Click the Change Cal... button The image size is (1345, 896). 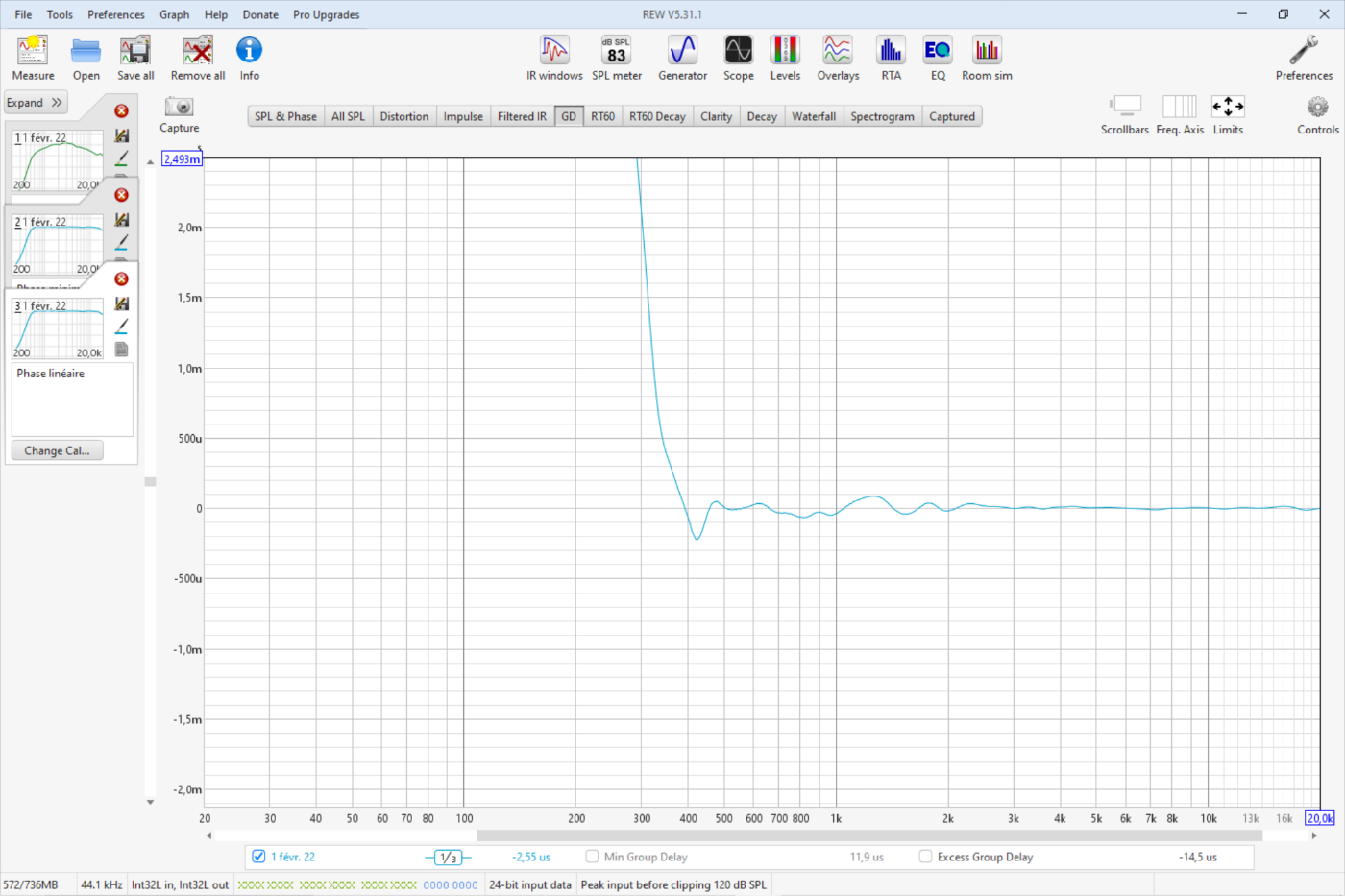click(57, 450)
